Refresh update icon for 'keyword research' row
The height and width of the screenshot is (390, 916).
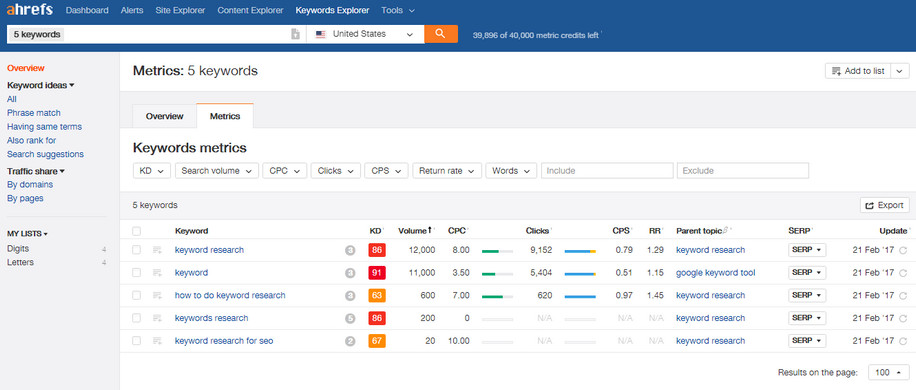[903, 250]
